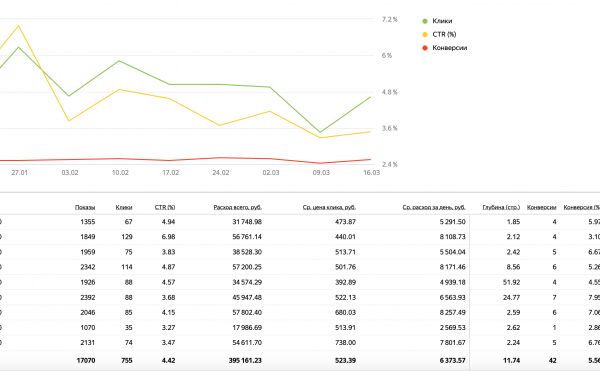Click the red Конверсии line at 24.02
This screenshot has height=371, width=600.
pos(221,158)
